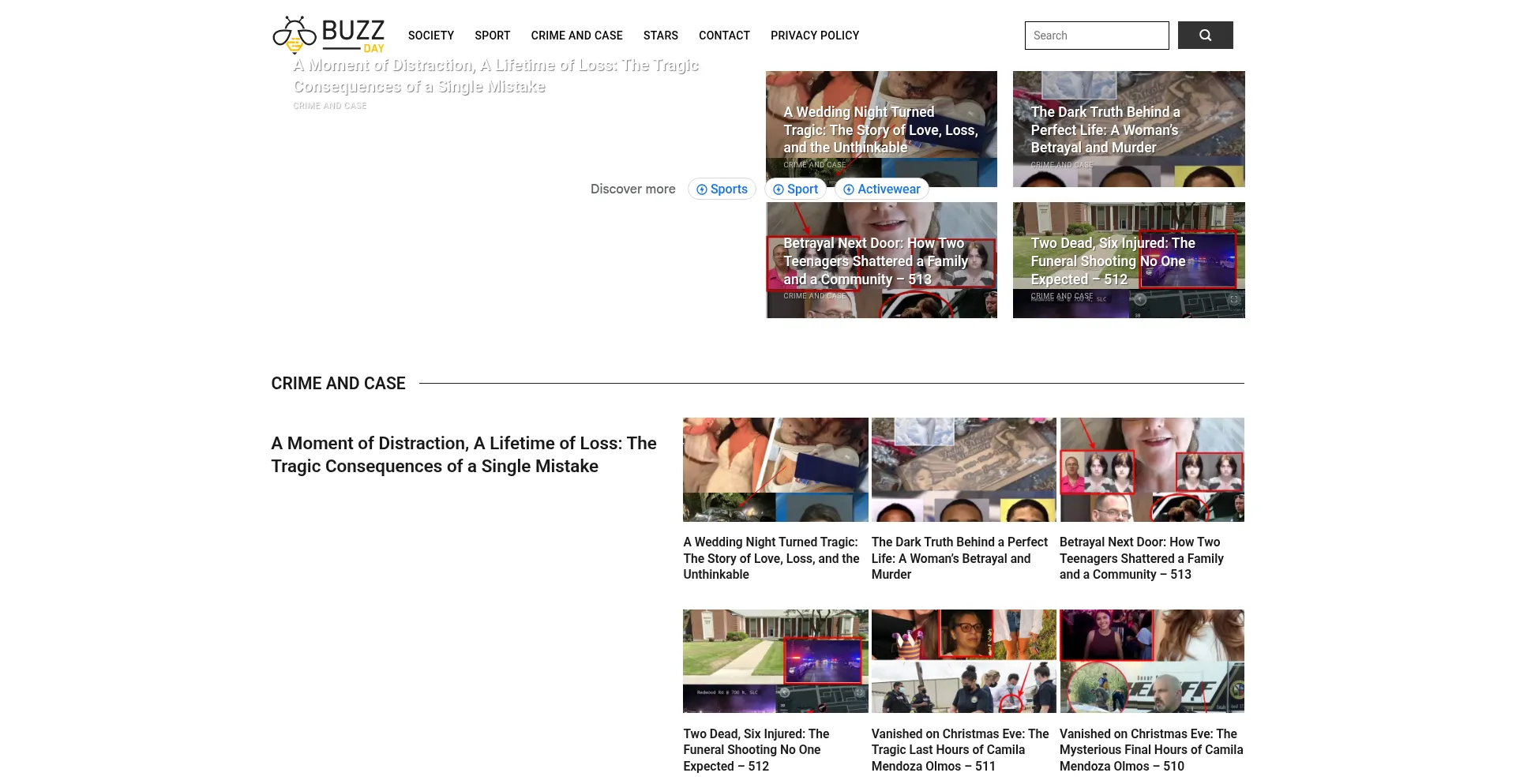Open Betrayal Next Door featured tile
This screenshot has height=784, width=1516.
880,261
